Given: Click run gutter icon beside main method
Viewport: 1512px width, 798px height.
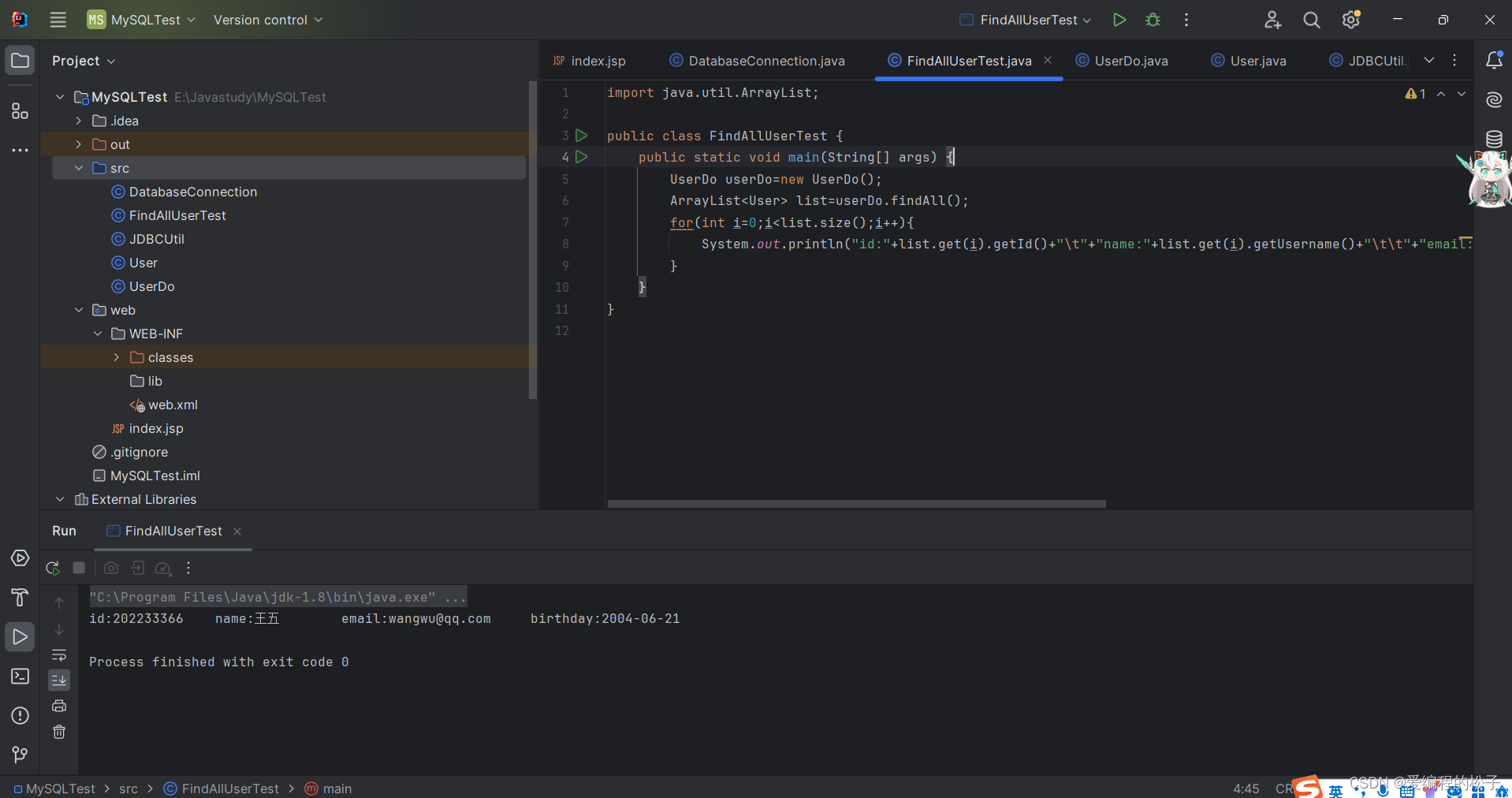Looking at the screenshot, I should [582, 157].
